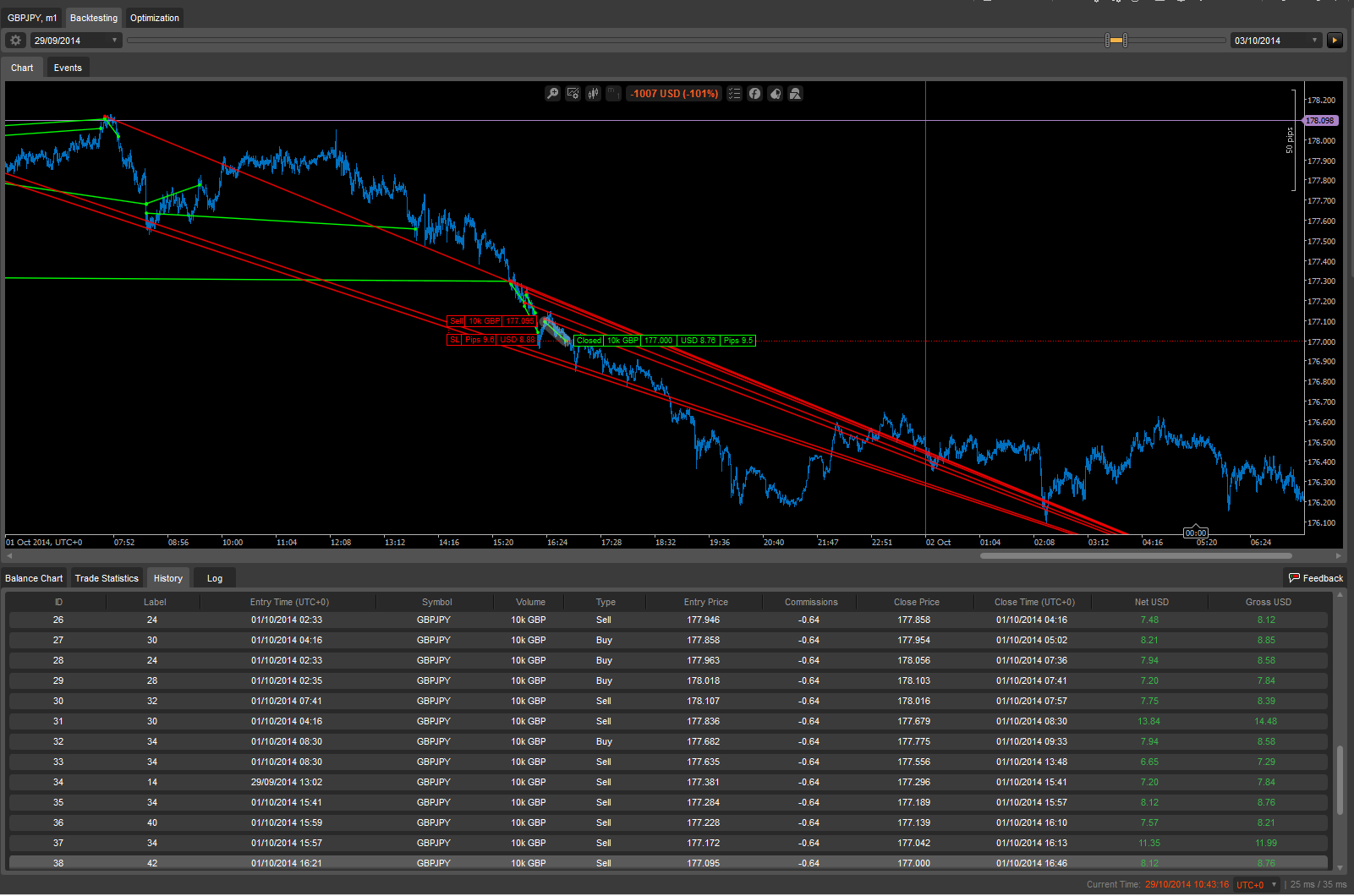Screen dimensions: 1354x896
Task: Sort history by ID column header
Action: click(x=58, y=602)
